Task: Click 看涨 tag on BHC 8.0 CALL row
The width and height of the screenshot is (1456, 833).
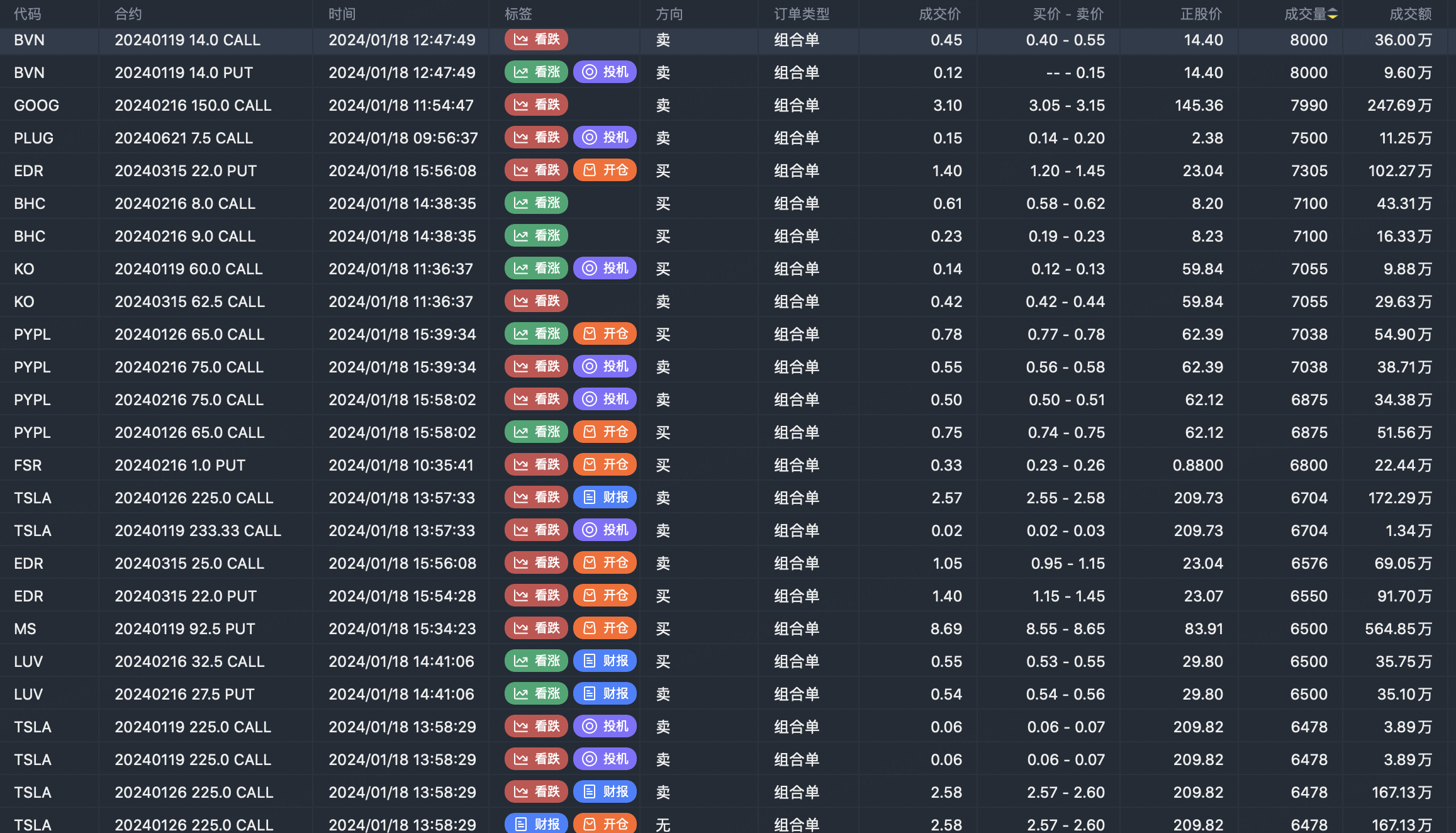Action: point(536,203)
